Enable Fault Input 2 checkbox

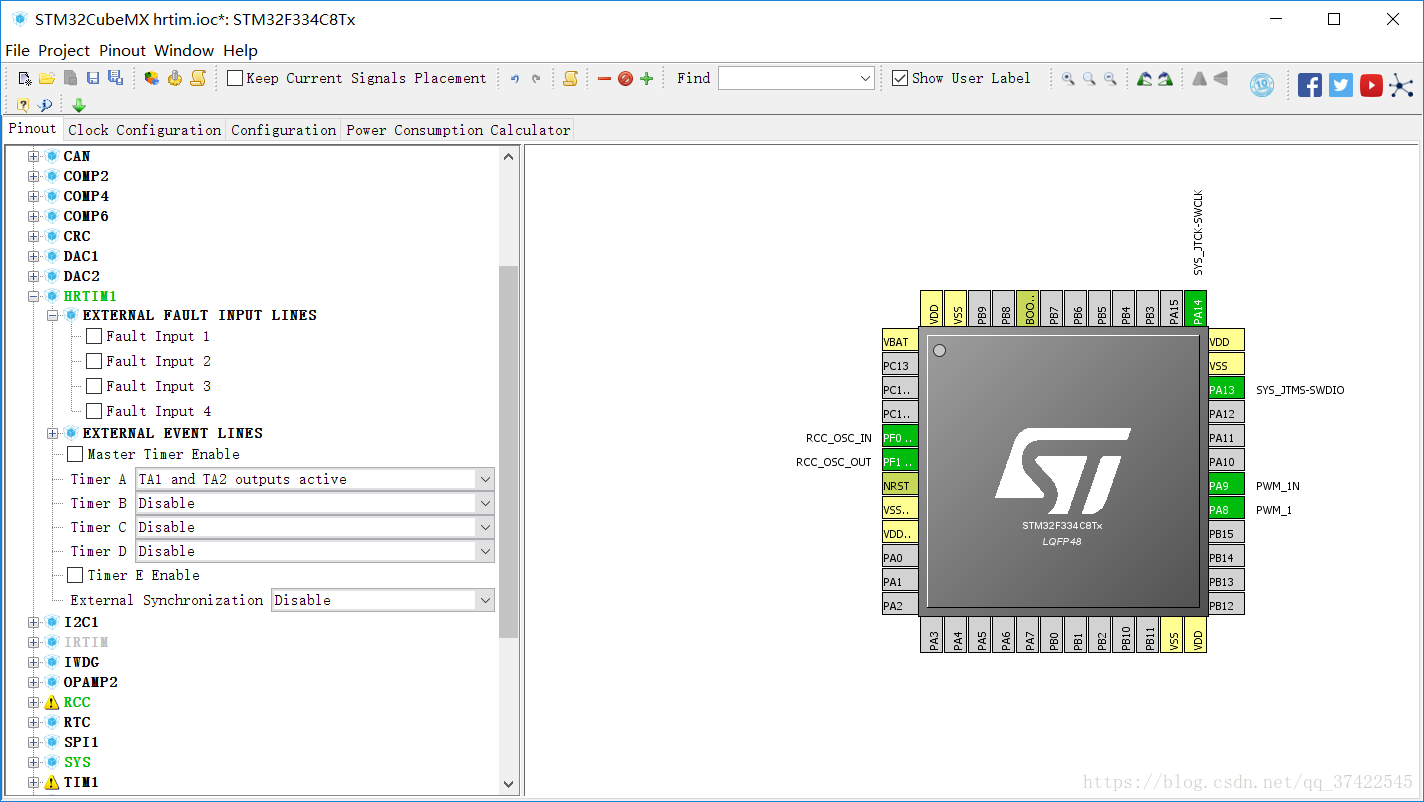pyautogui.click(x=94, y=361)
